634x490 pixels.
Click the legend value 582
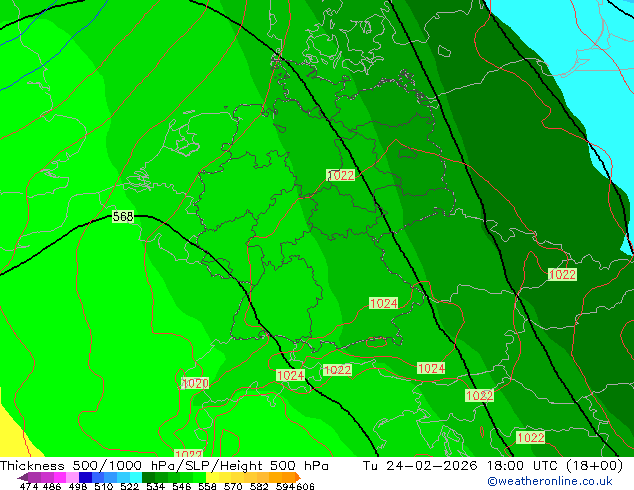pos(259,486)
